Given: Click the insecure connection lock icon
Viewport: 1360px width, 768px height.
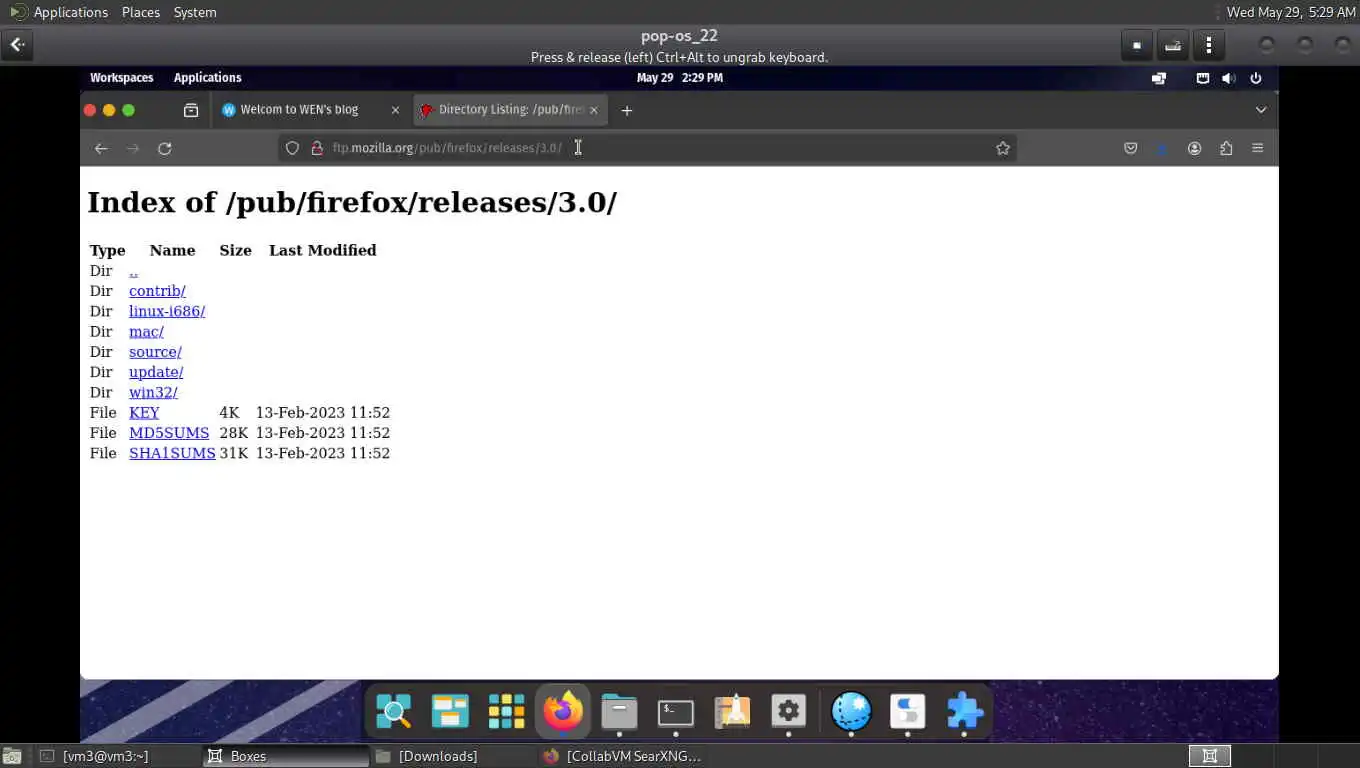Looking at the screenshot, I should click(x=317, y=148).
